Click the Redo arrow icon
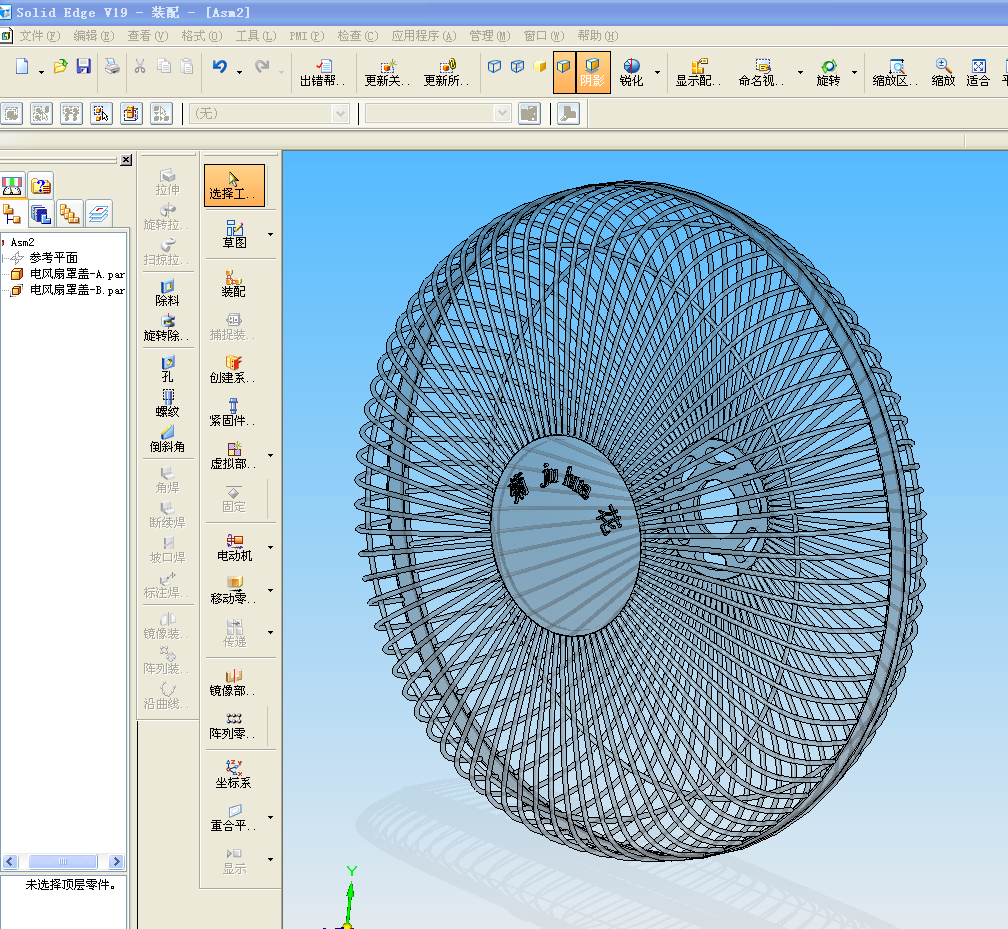The image size is (1008, 929). 262,66
